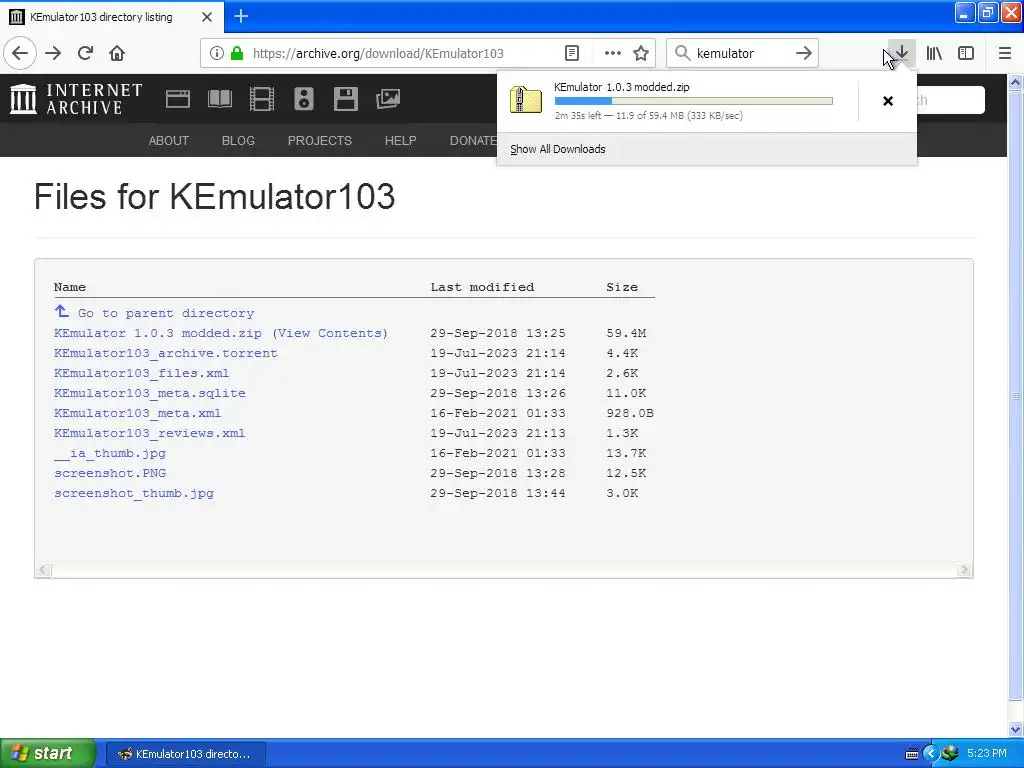Show All Downloads
Screen dimensions: 1024x768
(x=558, y=149)
